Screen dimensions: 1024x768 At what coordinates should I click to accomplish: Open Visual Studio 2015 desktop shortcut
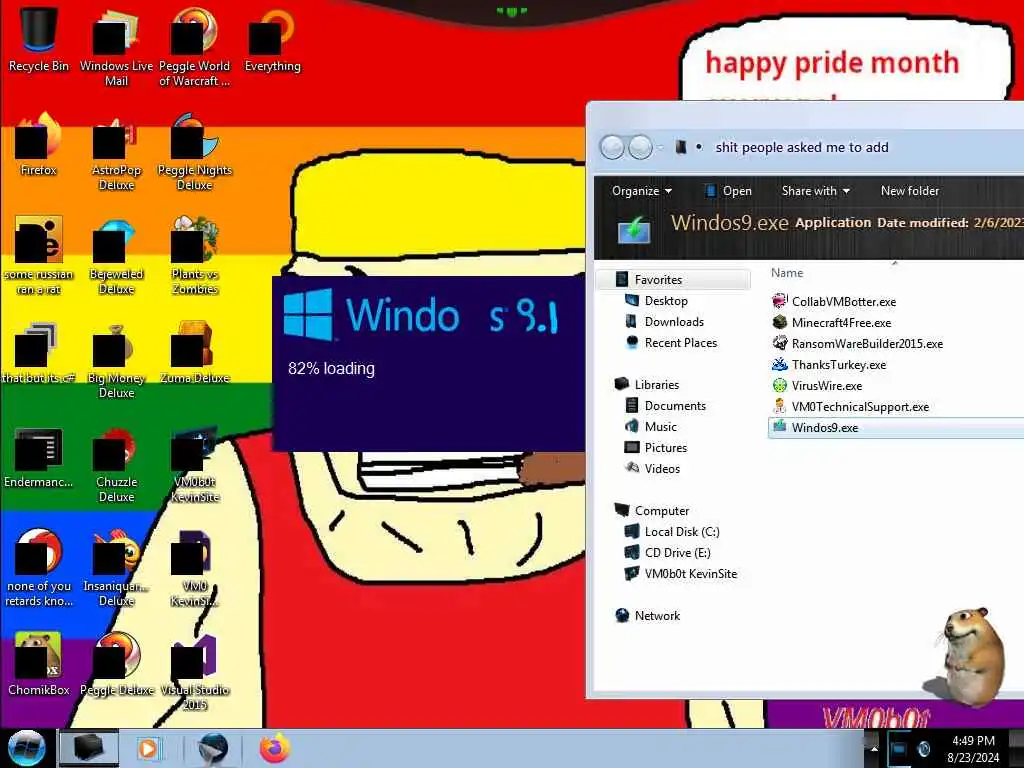point(195,671)
